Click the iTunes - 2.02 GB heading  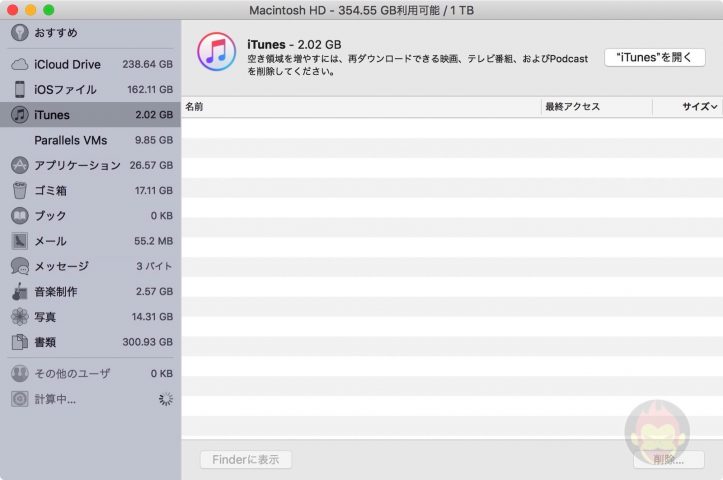pyautogui.click(x=294, y=45)
